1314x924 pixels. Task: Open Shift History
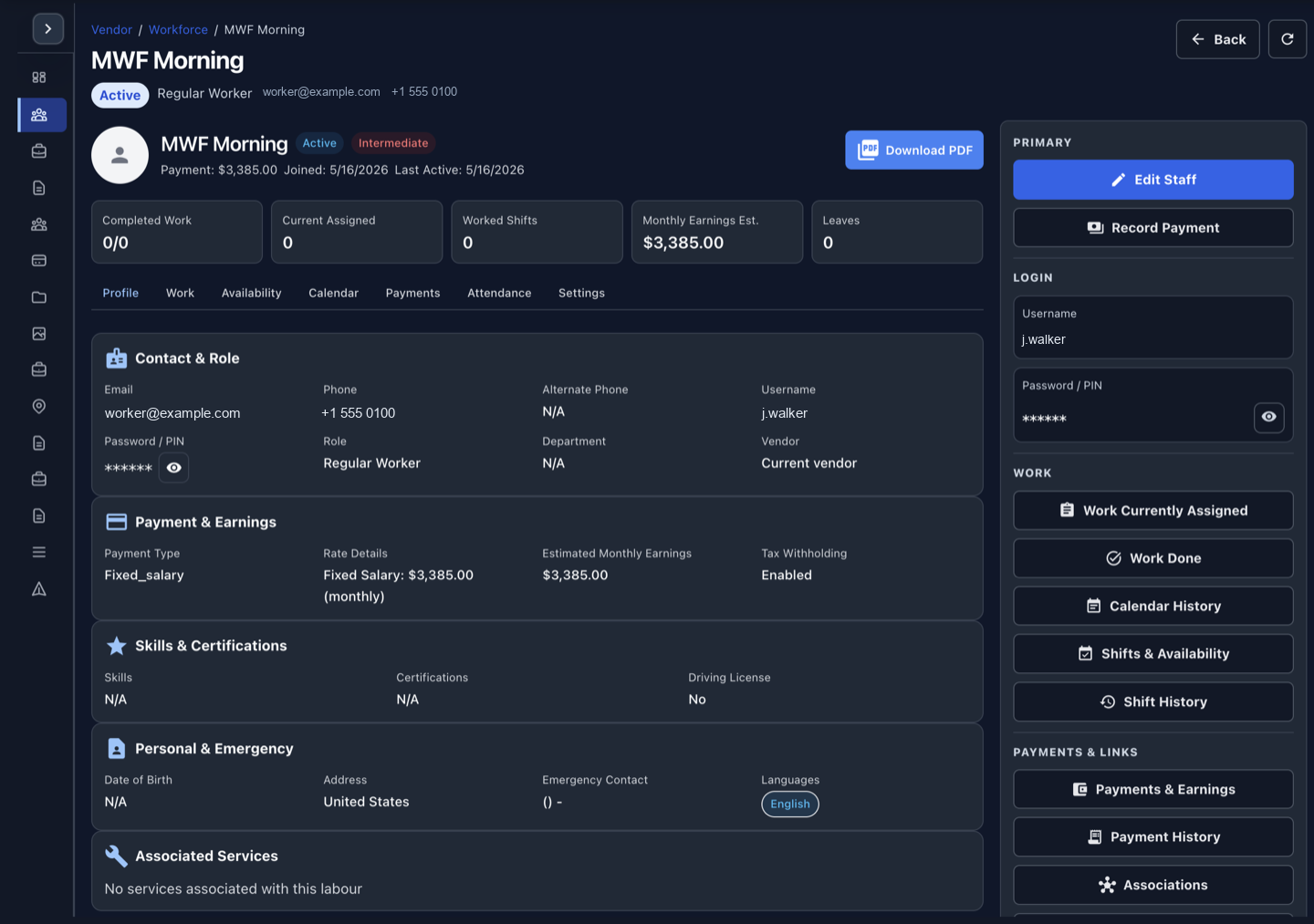point(1153,701)
